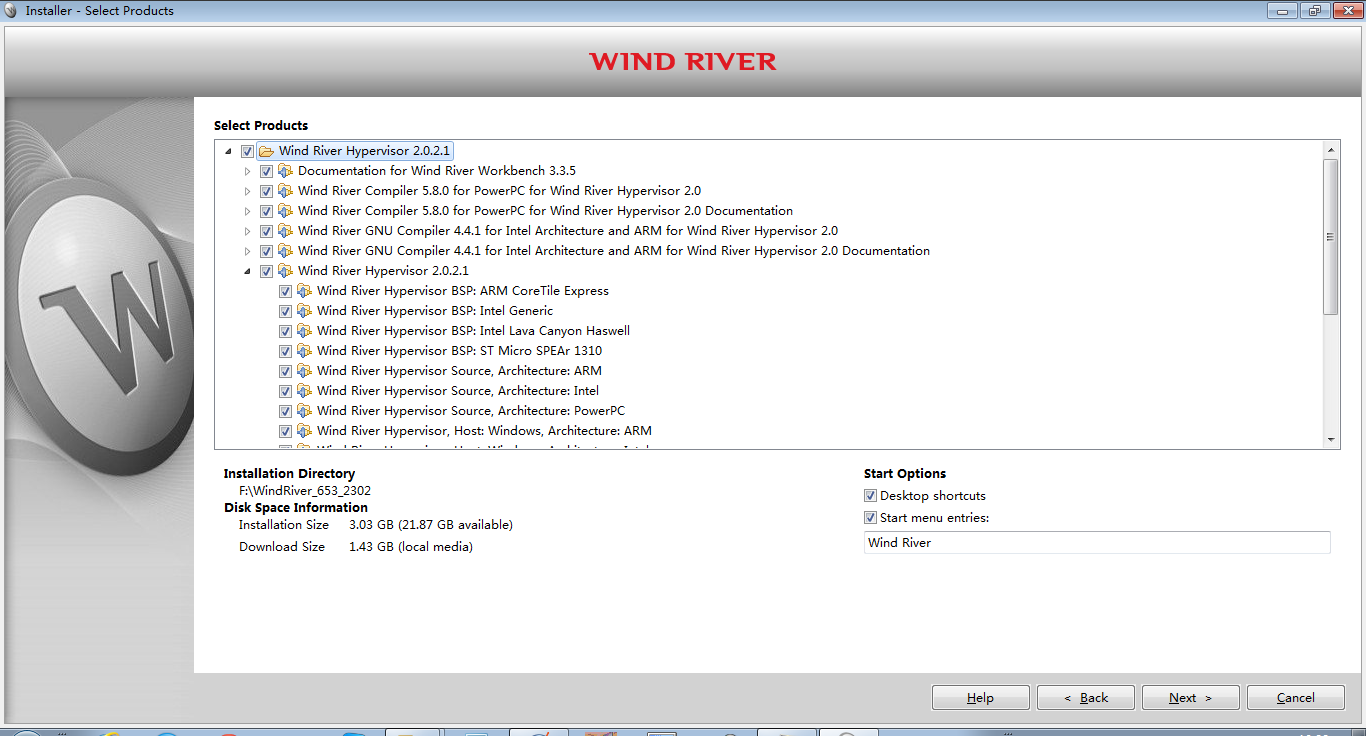The height and width of the screenshot is (736, 1366).
Task: Click product list scroll down arrow
Action: 1330,440
